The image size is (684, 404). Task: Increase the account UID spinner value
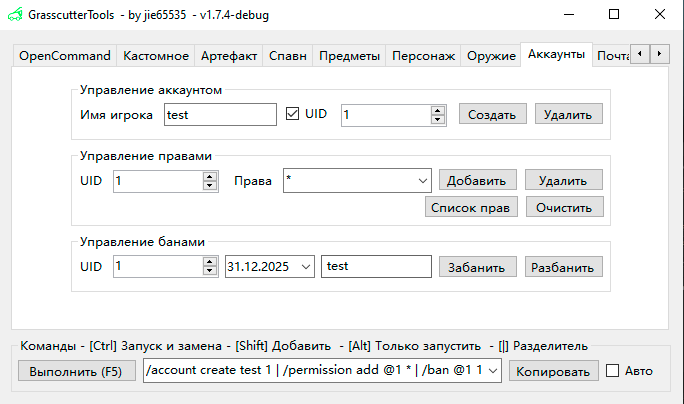(x=437, y=110)
